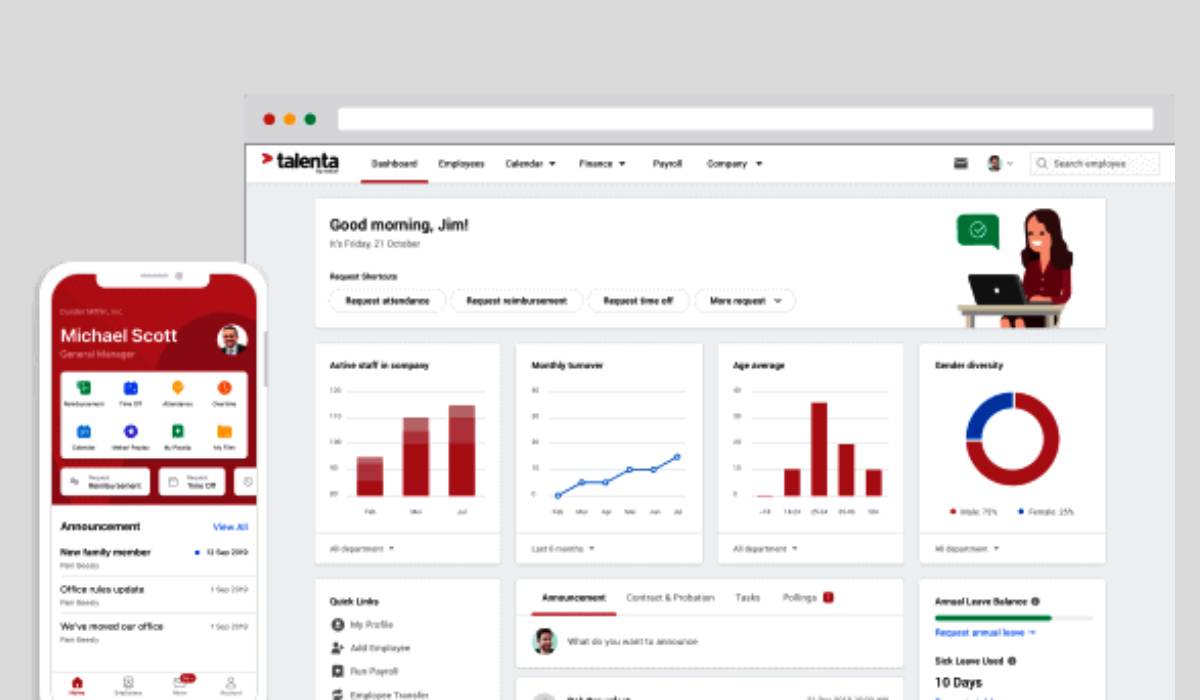1200x700 pixels.
Task: Click the Female legend in Gender diversity
Action: [1046, 511]
